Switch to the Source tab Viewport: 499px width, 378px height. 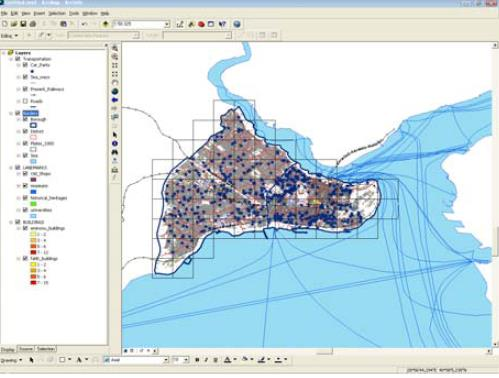point(26,349)
